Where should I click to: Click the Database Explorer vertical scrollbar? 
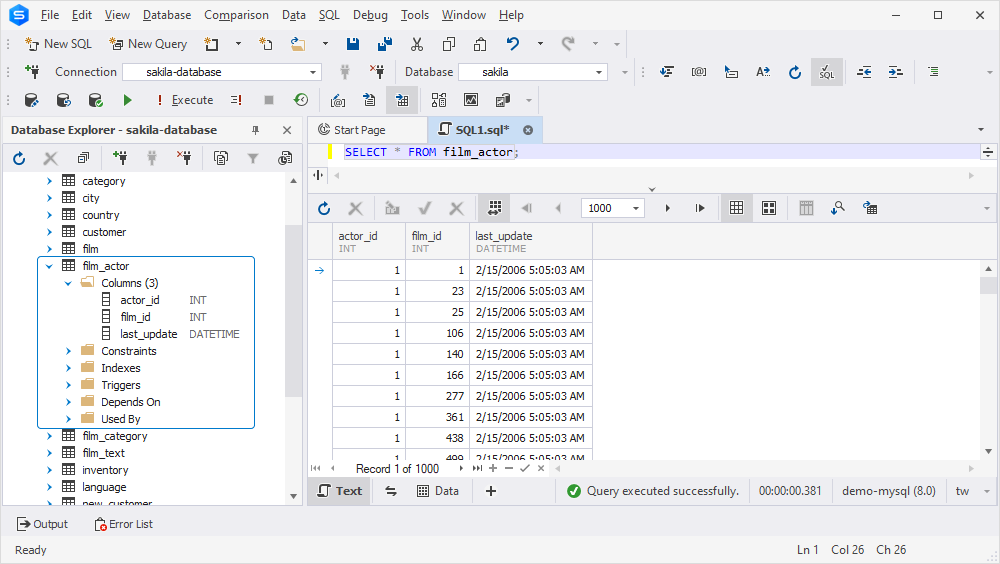[x=293, y=311]
